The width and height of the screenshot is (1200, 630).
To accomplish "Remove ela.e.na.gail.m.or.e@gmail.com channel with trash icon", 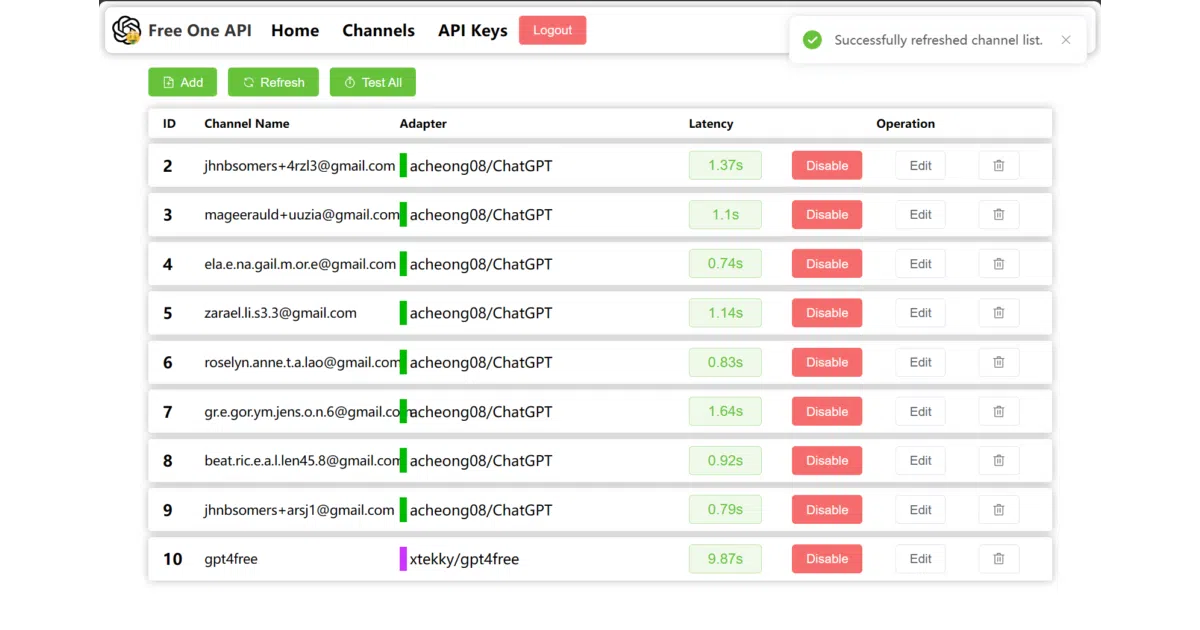I will 998,264.
